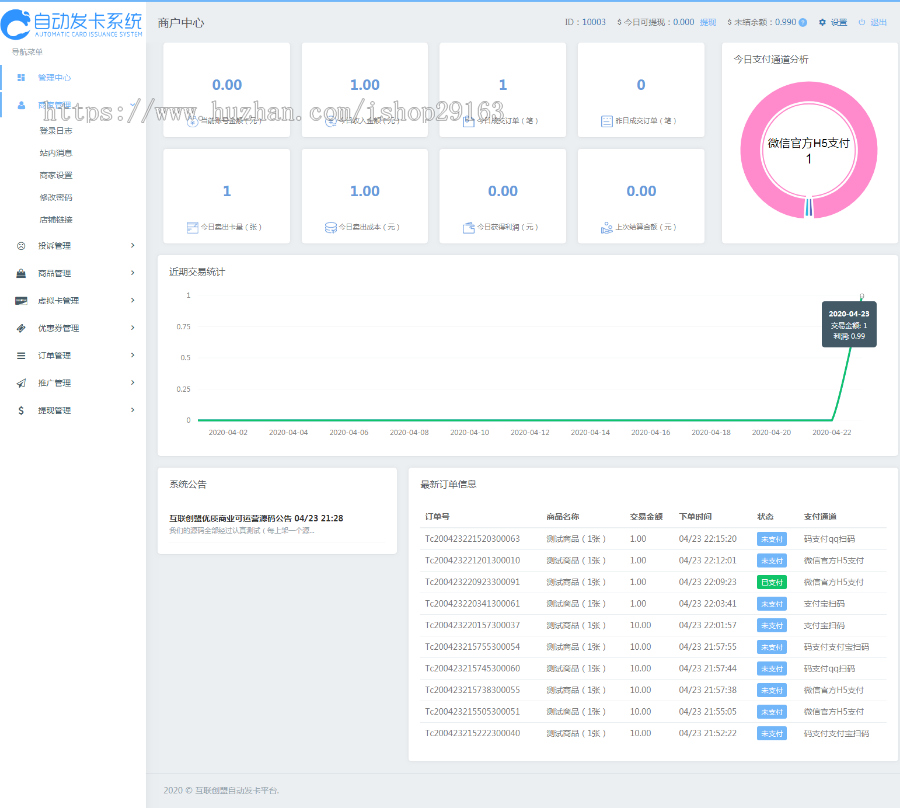Select 修改密码 from the sidebar submenu

tap(55, 197)
